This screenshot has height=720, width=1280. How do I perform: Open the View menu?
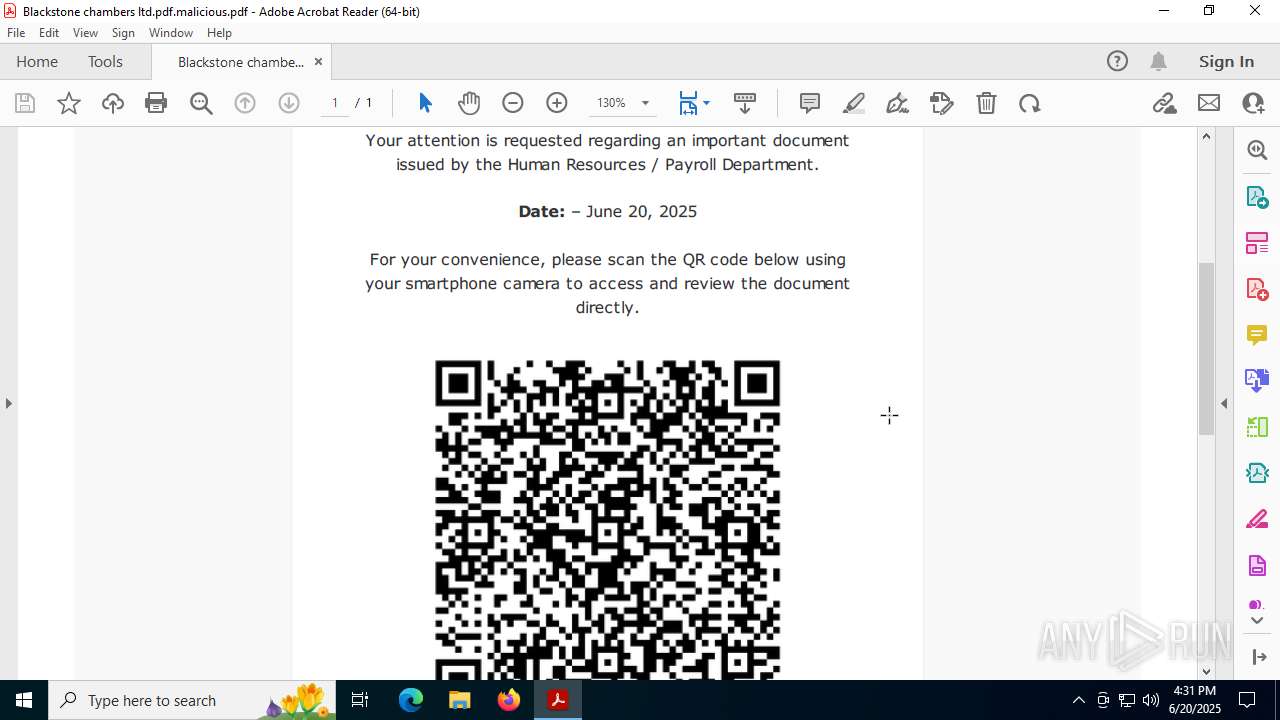point(85,32)
